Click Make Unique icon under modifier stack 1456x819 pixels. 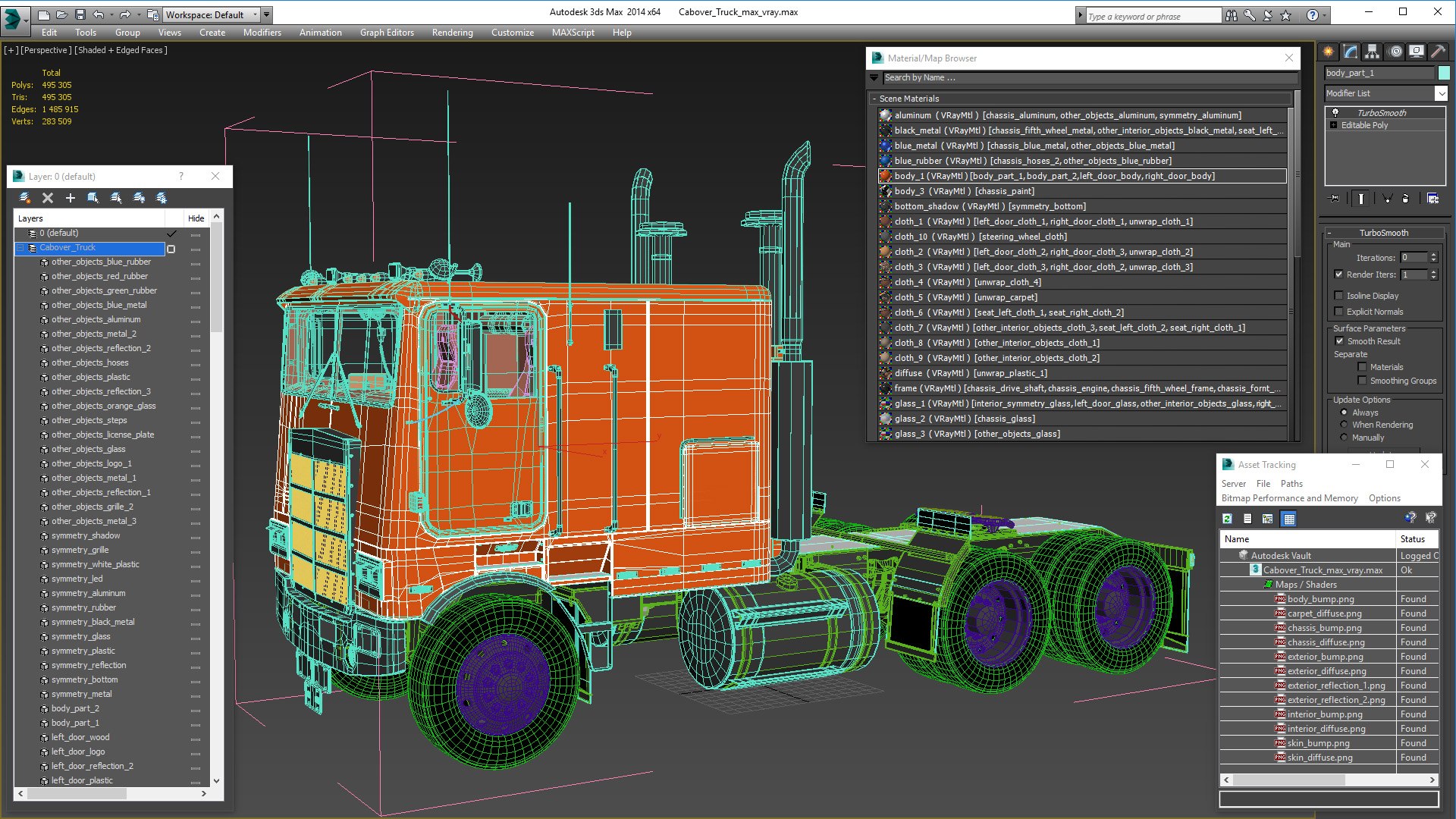(x=1387, y=198)
